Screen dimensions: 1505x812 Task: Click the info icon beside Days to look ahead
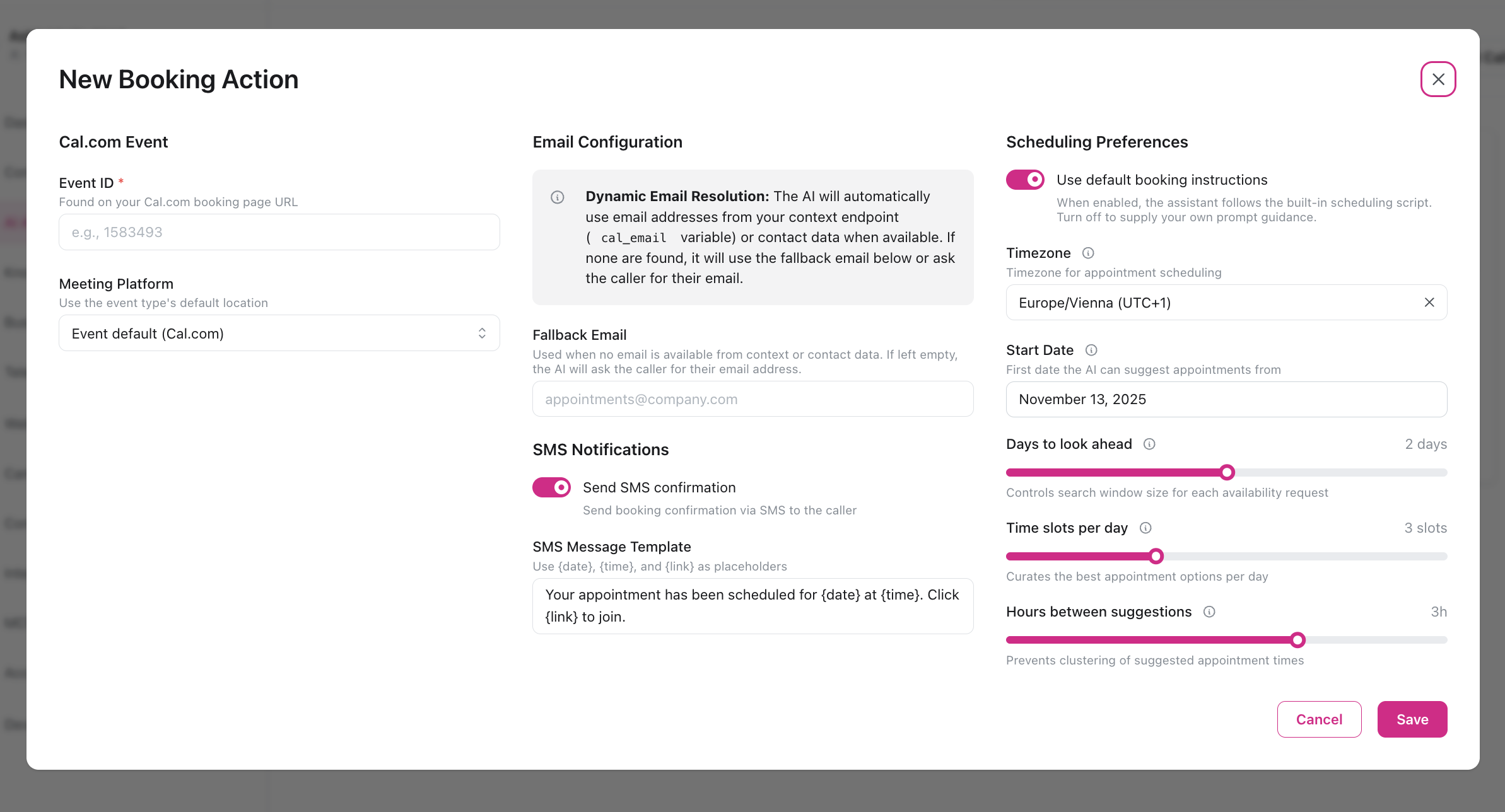click(1149, 444)
